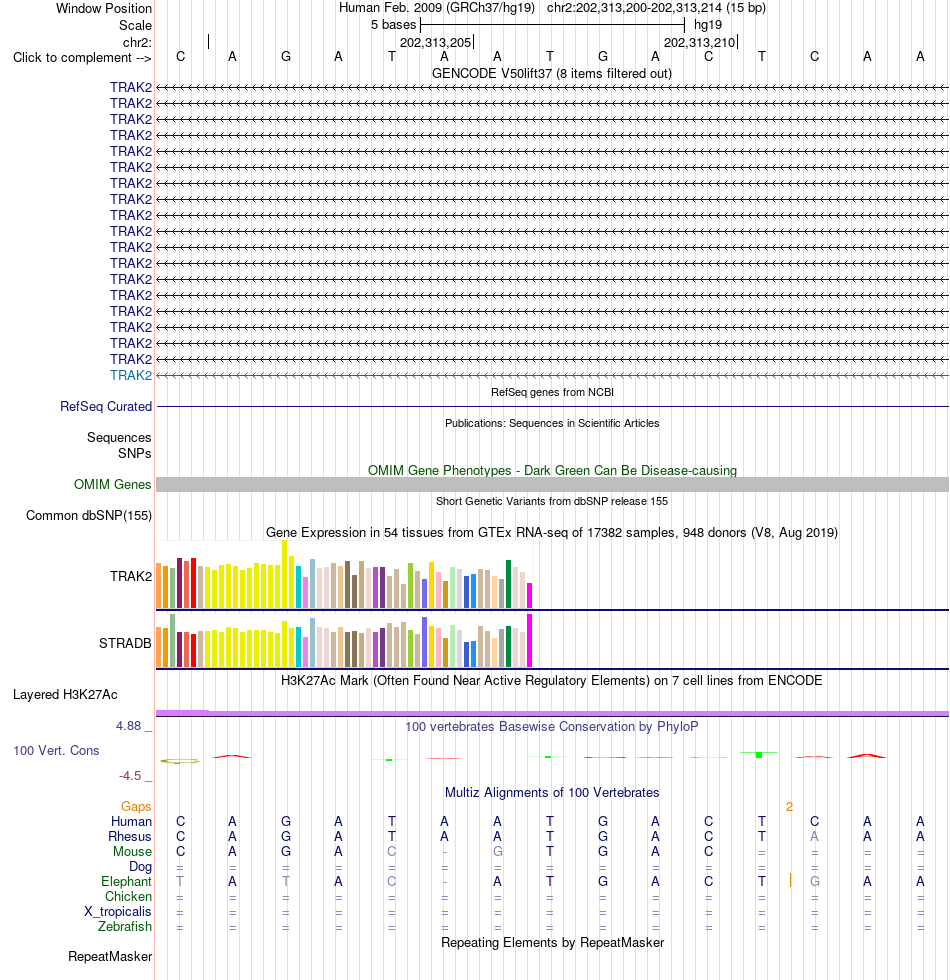Click the RefSeq Curated intron line
This screenshot has height=980, width=950.
click(x=552, y=406)
